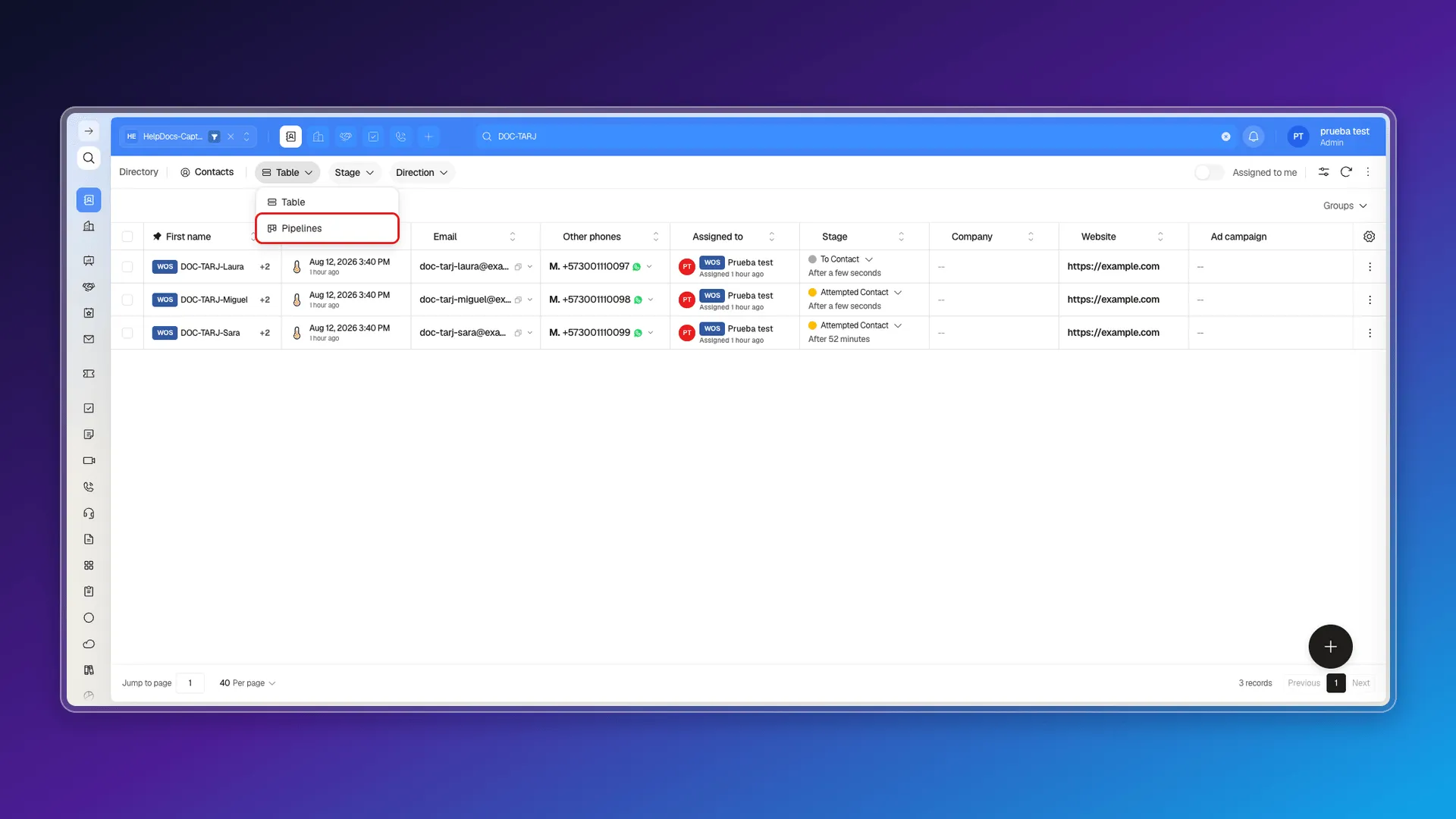Click the Jump to page input
Viewport: 1456px width, 819px height.
190,683
